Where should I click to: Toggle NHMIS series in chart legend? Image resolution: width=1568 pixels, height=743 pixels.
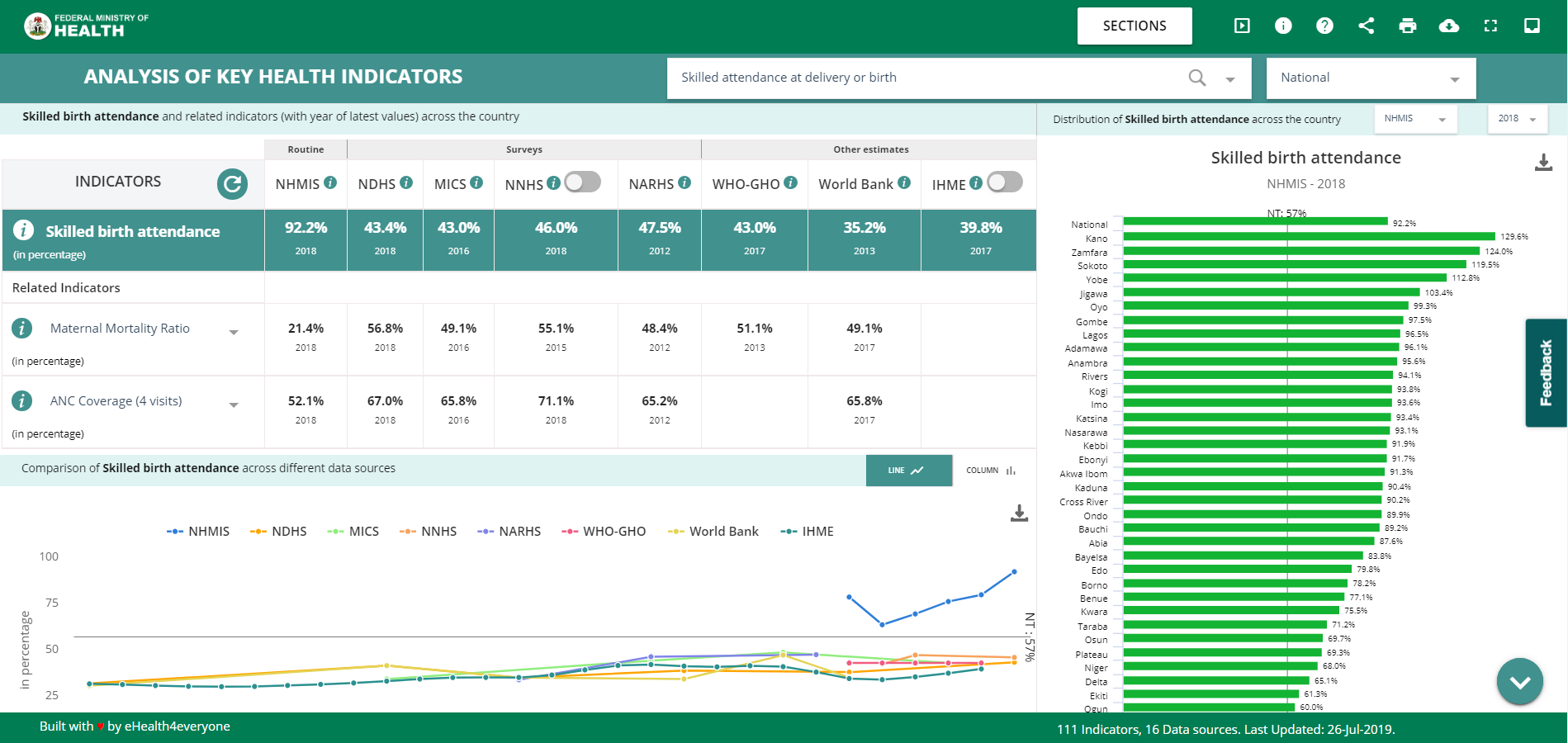click(198, 532)
